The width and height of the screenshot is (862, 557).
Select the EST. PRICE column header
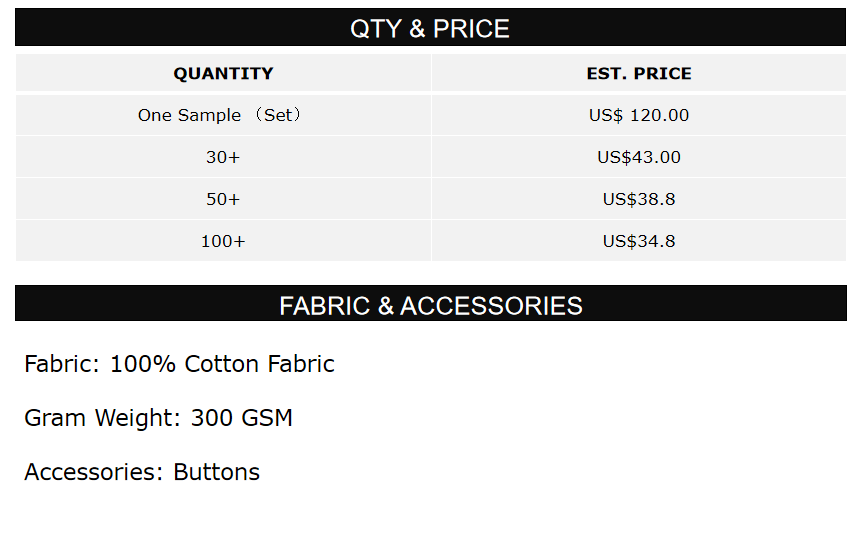coord(639,73)
